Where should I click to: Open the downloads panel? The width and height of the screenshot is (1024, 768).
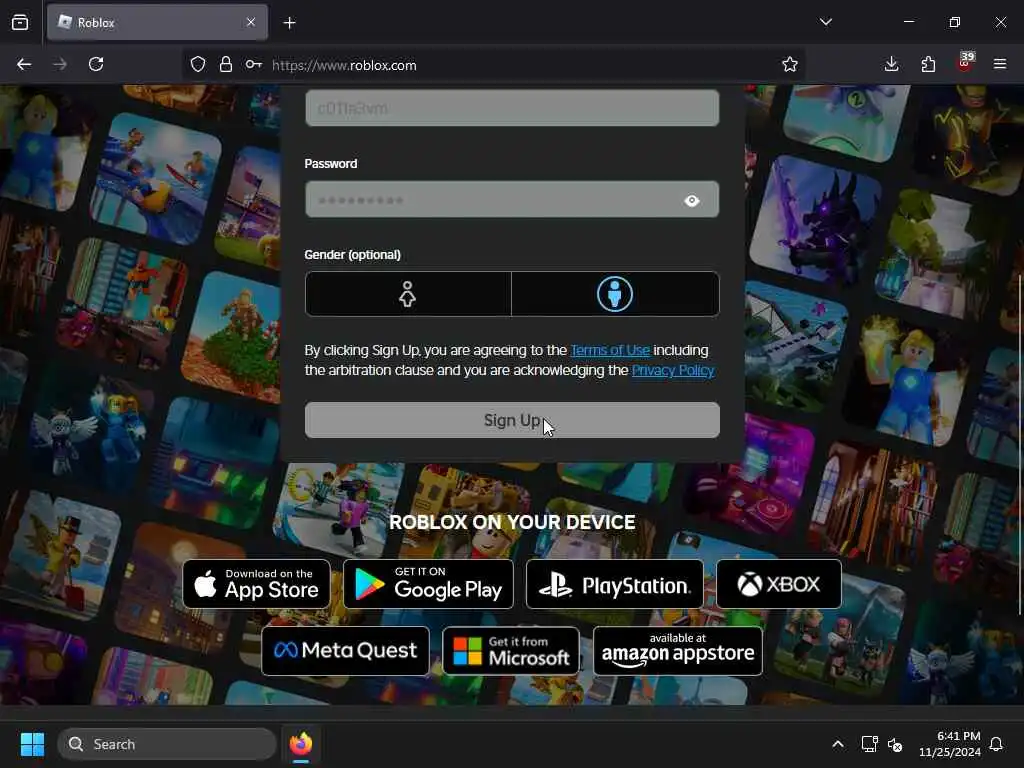click(x=891, y=64)
